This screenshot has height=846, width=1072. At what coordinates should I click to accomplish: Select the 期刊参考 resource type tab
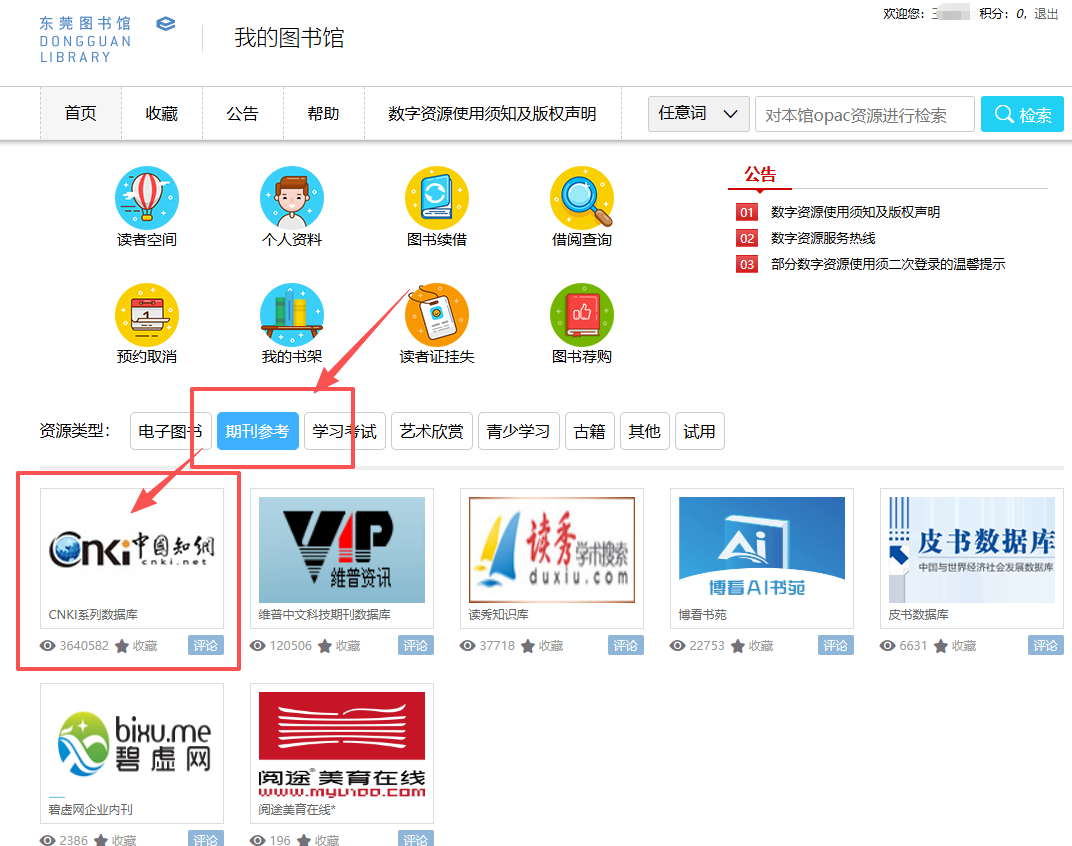click(257, 432)
